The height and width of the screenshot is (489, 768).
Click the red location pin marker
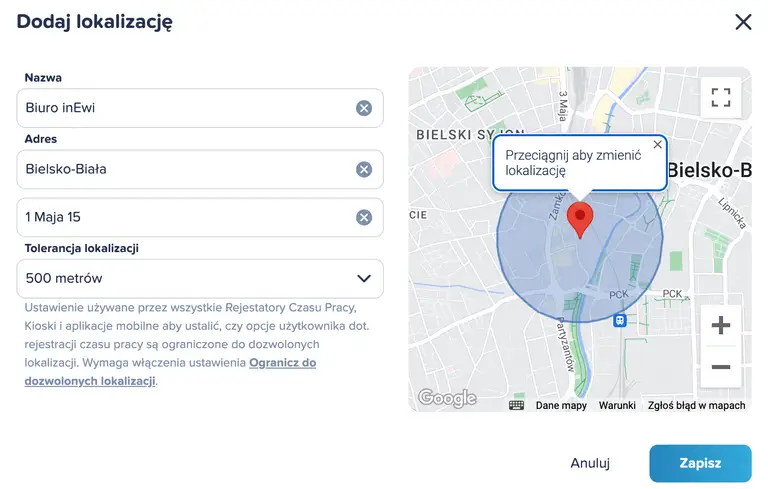pos(580,218)
